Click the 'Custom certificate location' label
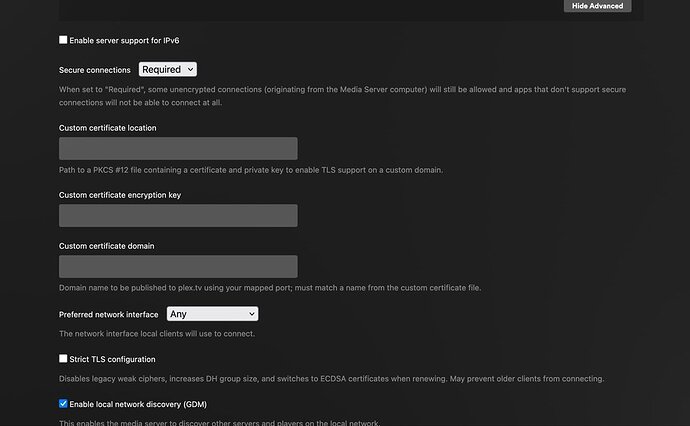The height and width of the screenshot is (426, 690). tap(107, 128)
